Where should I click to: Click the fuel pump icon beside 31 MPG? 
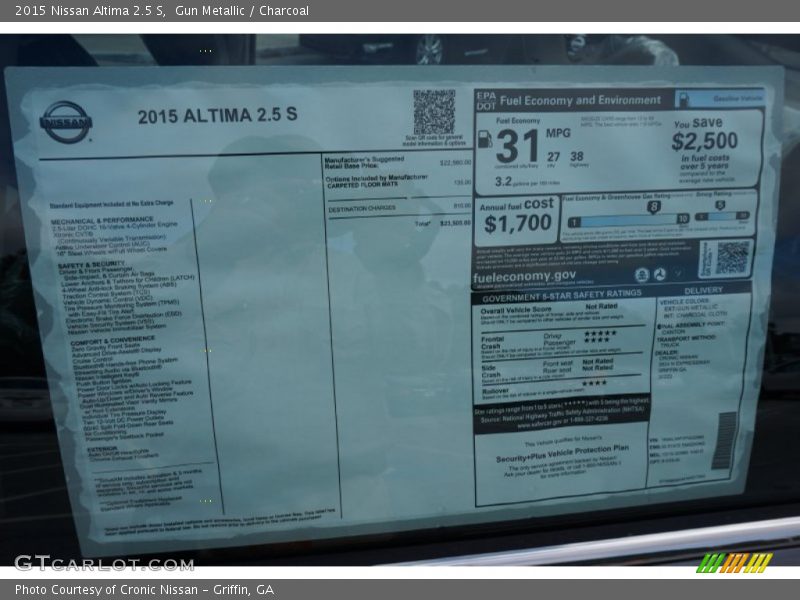point(484,139)
